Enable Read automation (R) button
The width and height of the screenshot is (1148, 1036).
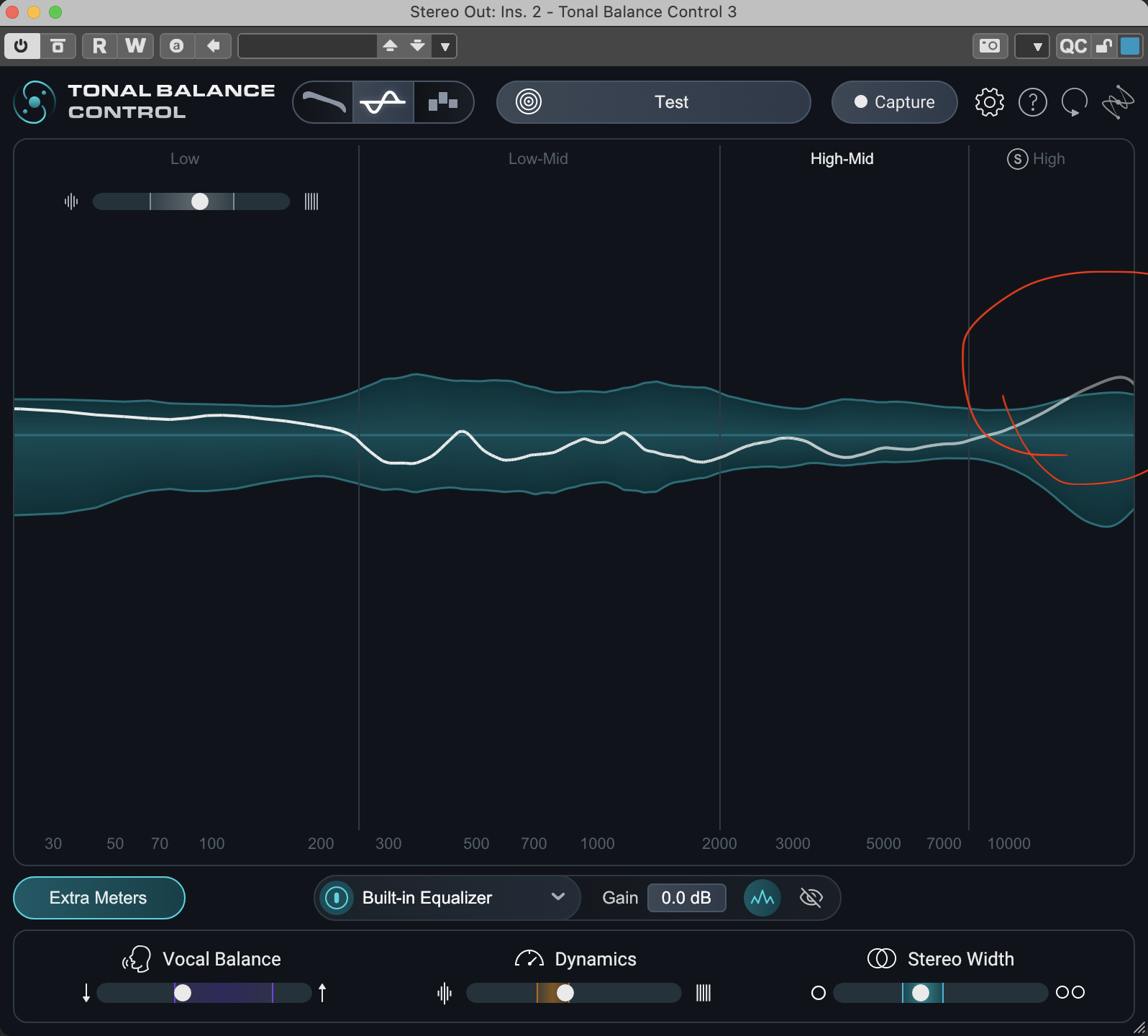(99, 46)
